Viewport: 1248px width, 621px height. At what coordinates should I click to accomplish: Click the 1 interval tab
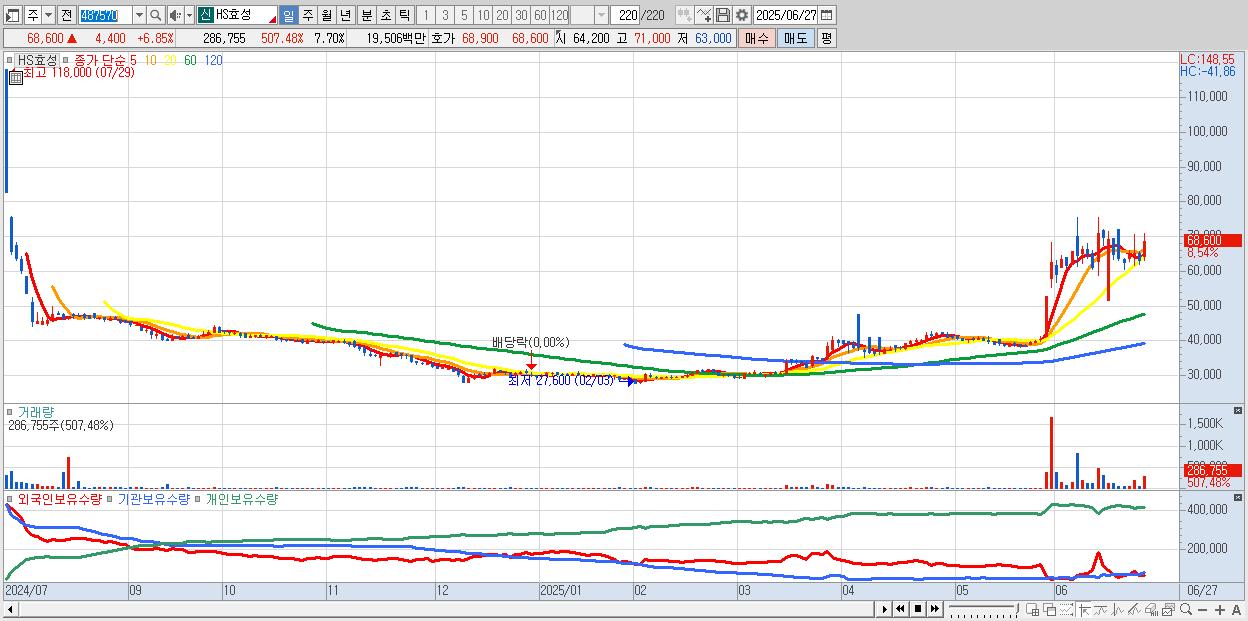[x=425, y=15]
